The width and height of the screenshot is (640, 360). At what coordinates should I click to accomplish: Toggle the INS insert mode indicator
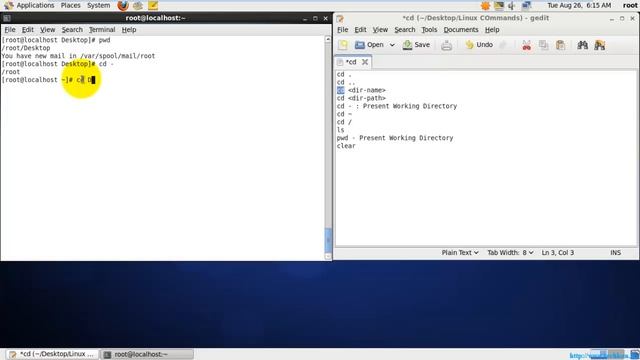tap(616, 253)
